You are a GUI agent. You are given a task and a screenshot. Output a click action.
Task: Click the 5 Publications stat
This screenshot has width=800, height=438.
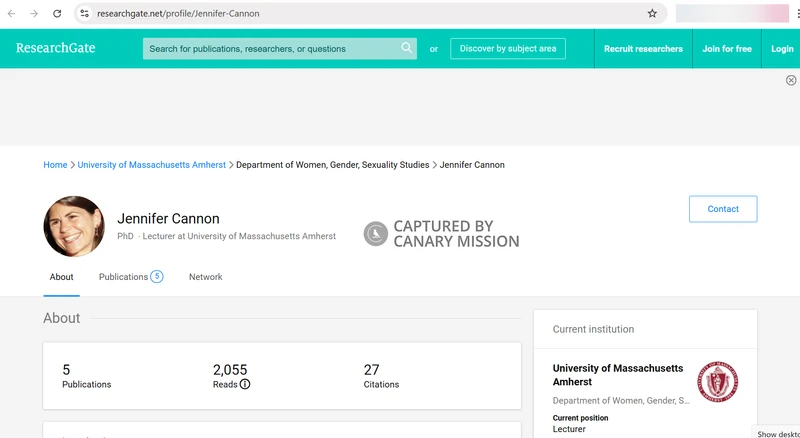86,376
